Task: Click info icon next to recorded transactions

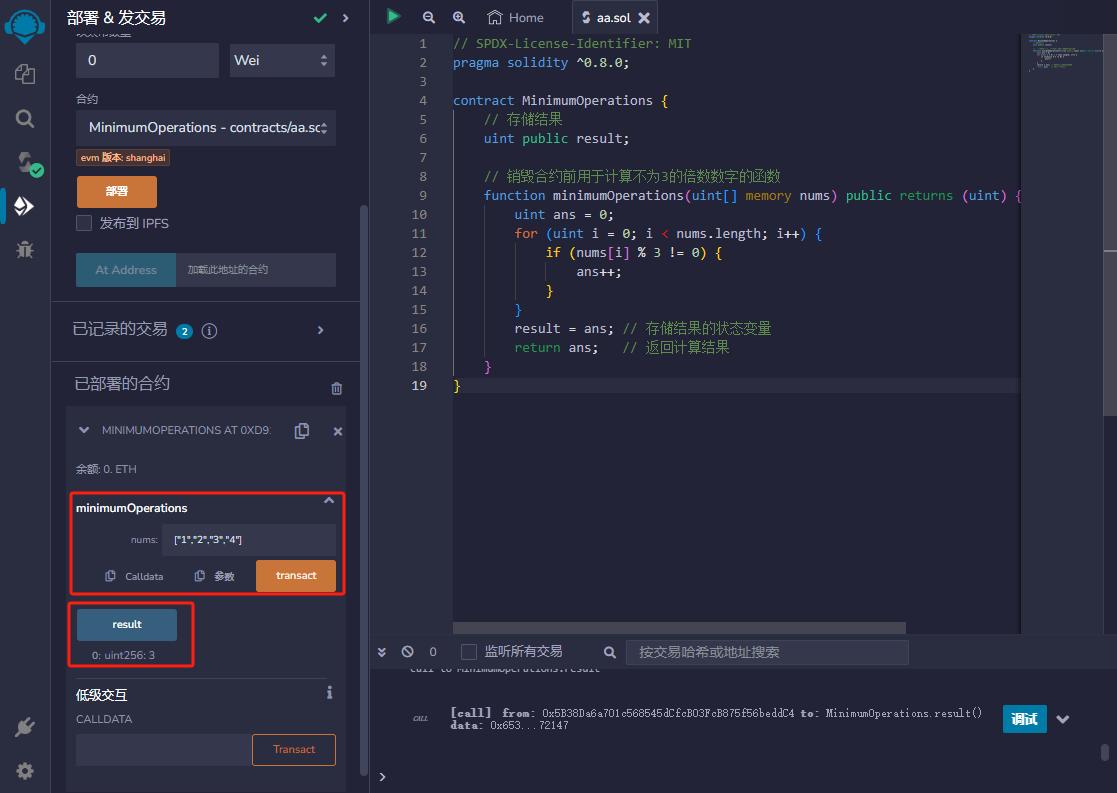Action: click(x=209, y=331)
